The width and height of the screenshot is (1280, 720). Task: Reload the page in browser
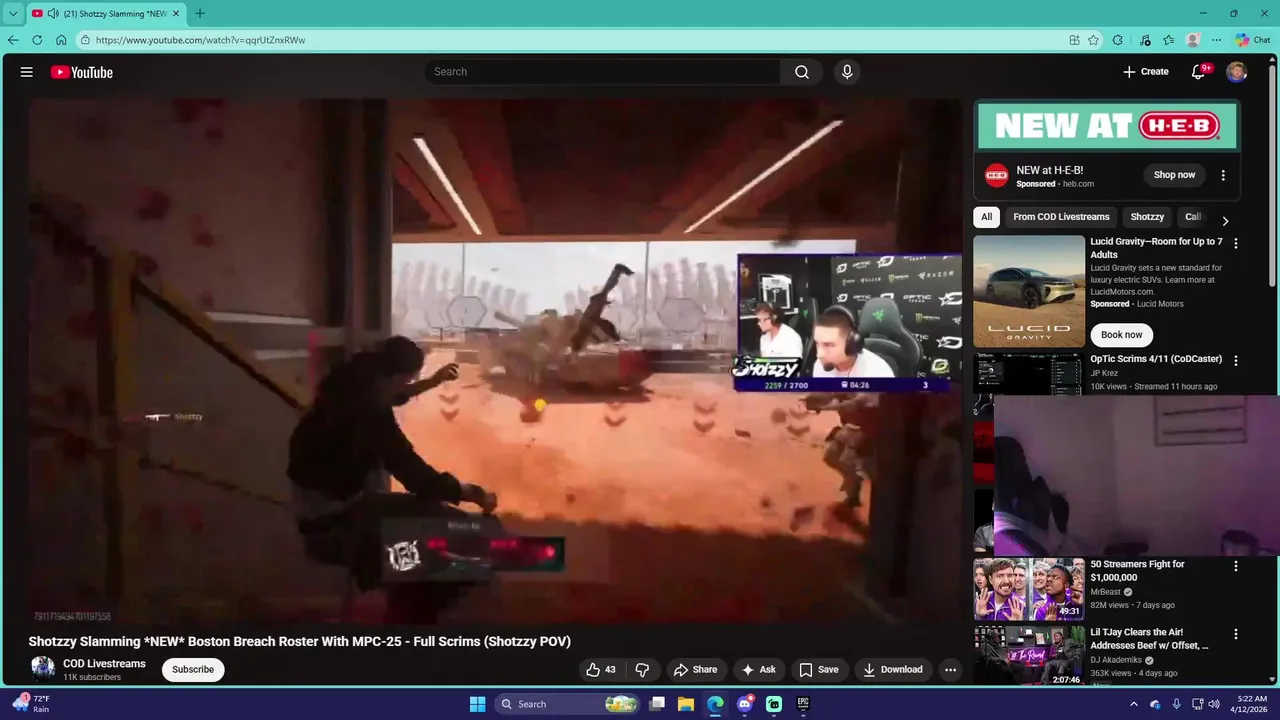coord(37,40)
